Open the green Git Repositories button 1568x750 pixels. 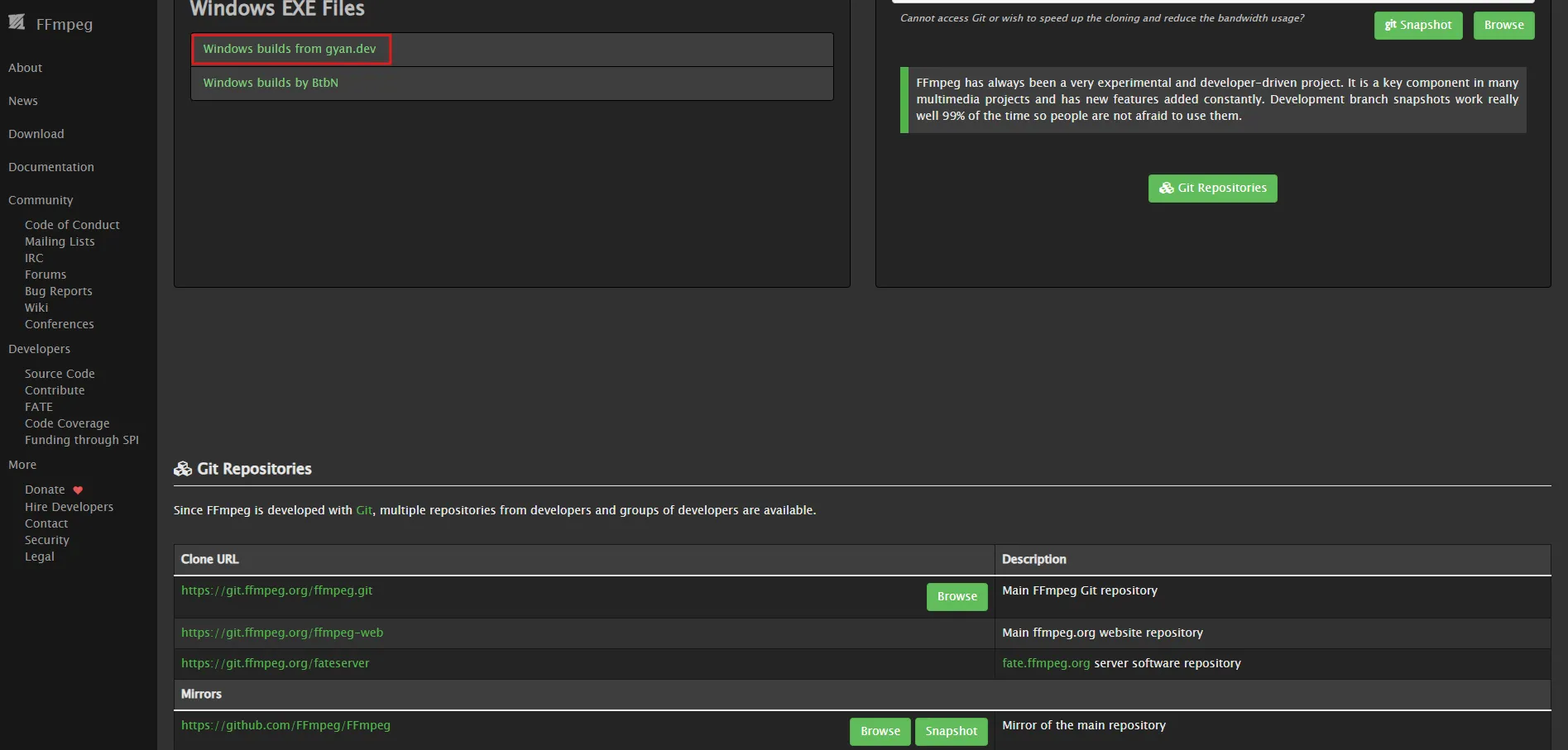pos(1212,189)
